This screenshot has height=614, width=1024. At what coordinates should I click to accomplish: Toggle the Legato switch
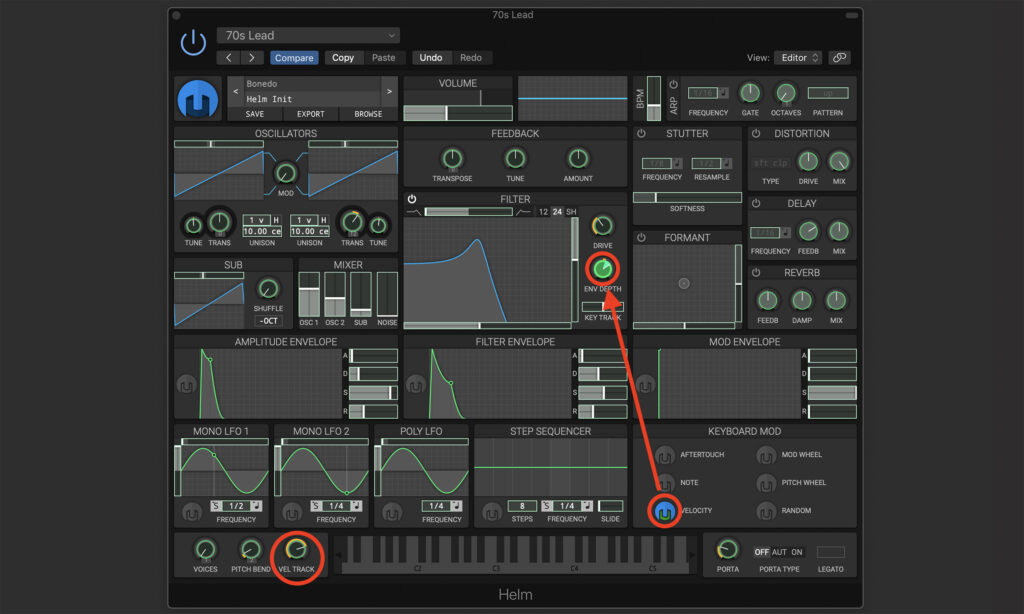[x=831, y=552]
